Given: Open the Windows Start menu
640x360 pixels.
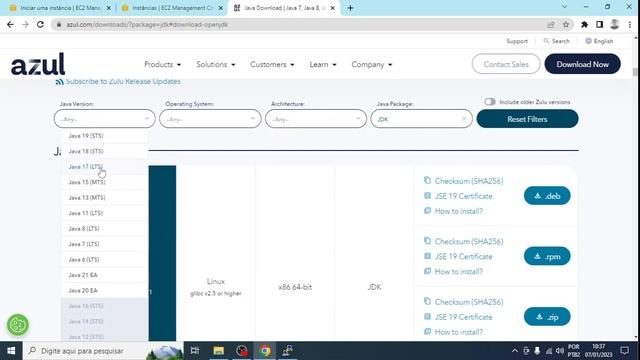Looking at the screenshot, I should click(x=11, y=351).
